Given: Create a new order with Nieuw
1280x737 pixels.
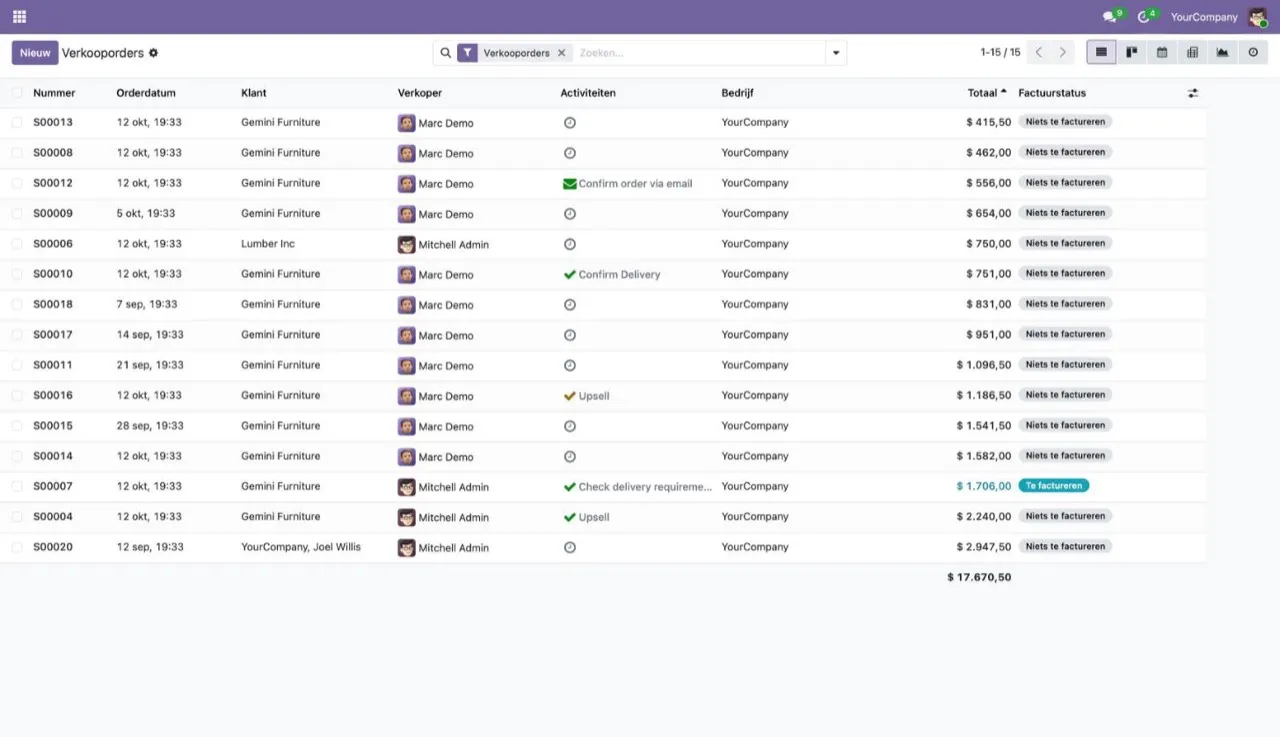Looking at the screenshot, I should (x=35, y=53).
